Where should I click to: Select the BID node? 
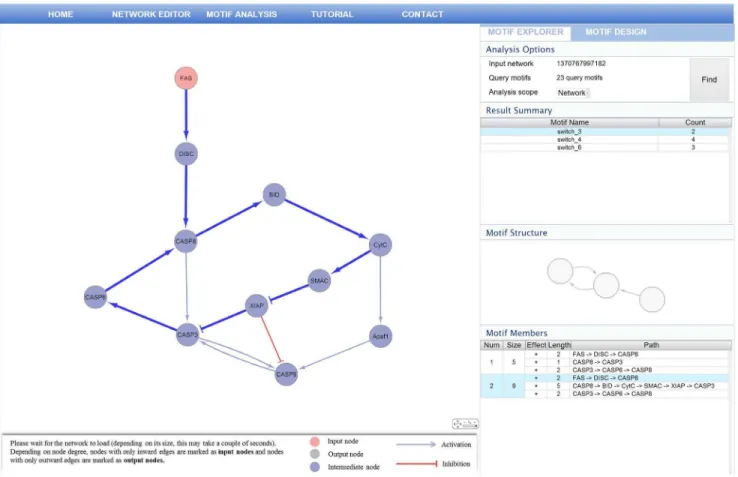(274, 194)
